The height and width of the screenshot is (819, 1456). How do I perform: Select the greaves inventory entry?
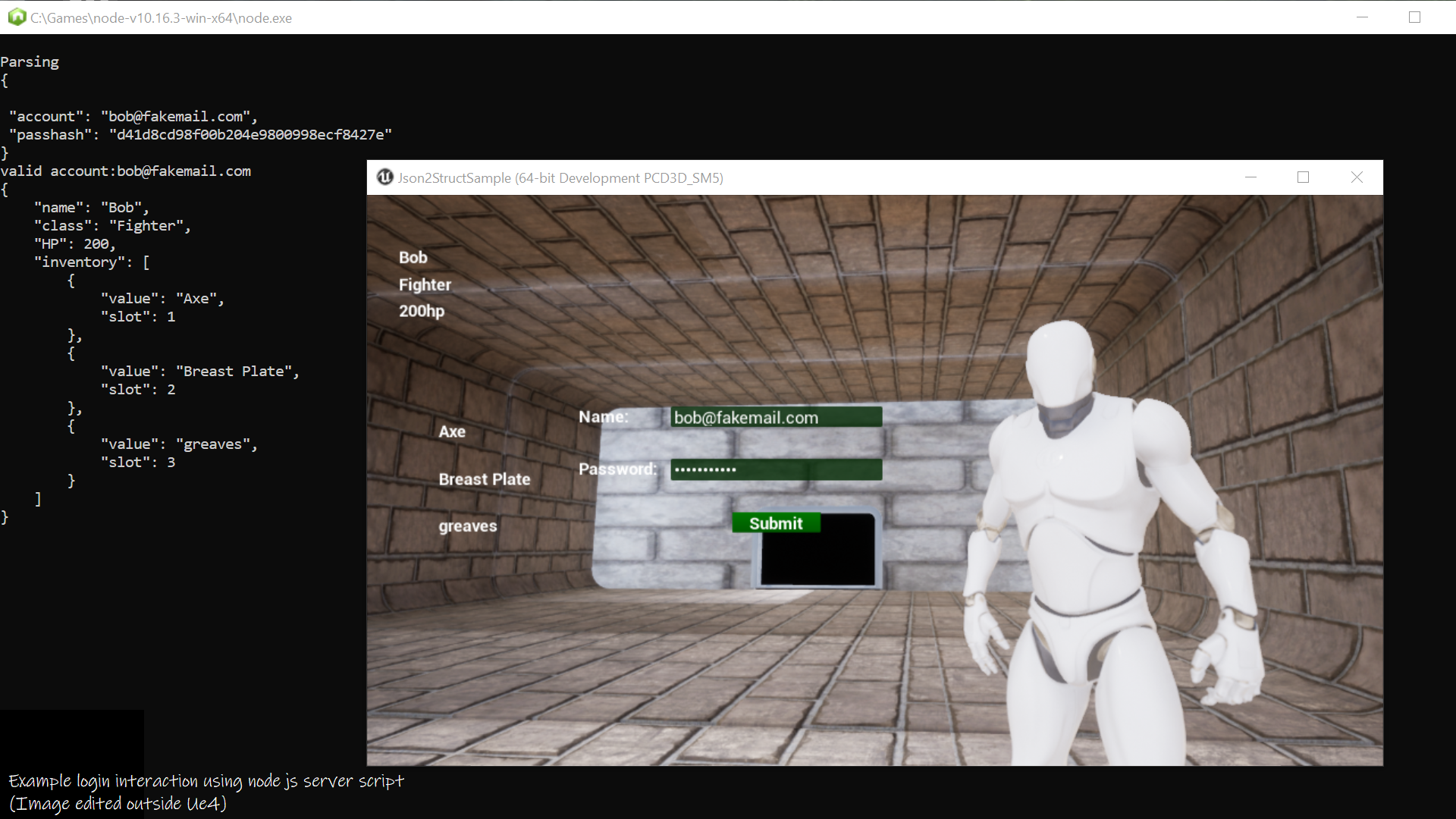click(467, 526)
